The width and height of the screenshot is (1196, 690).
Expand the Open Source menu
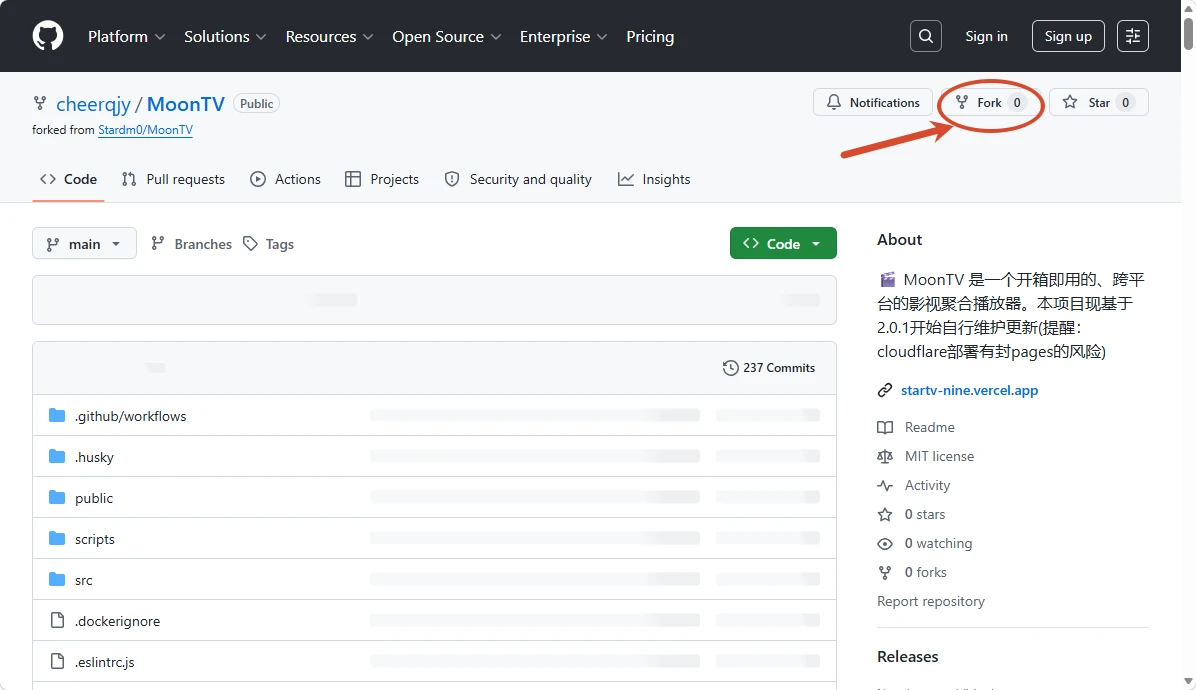[446, 37]
